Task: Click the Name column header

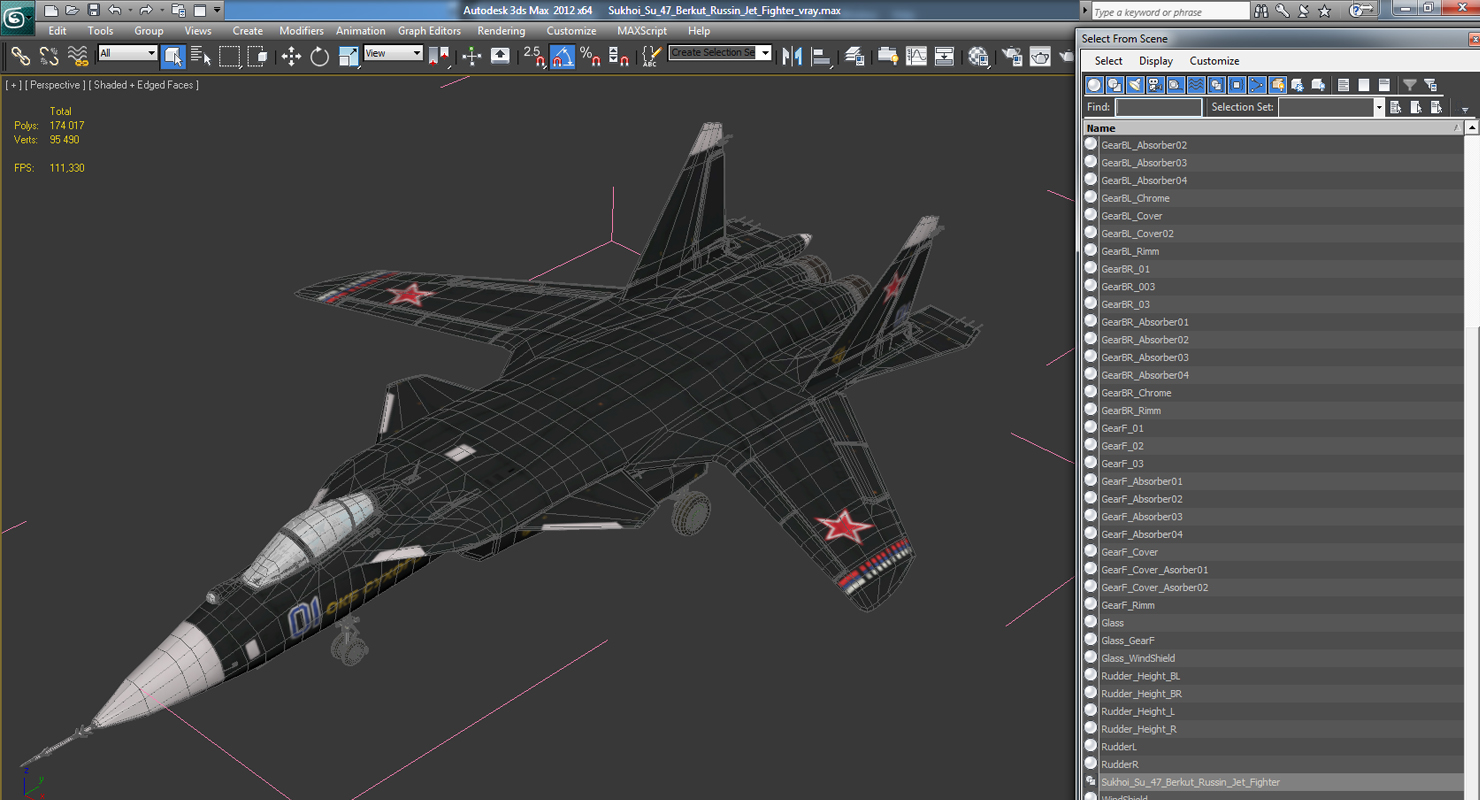Action: coord(1273,128)
